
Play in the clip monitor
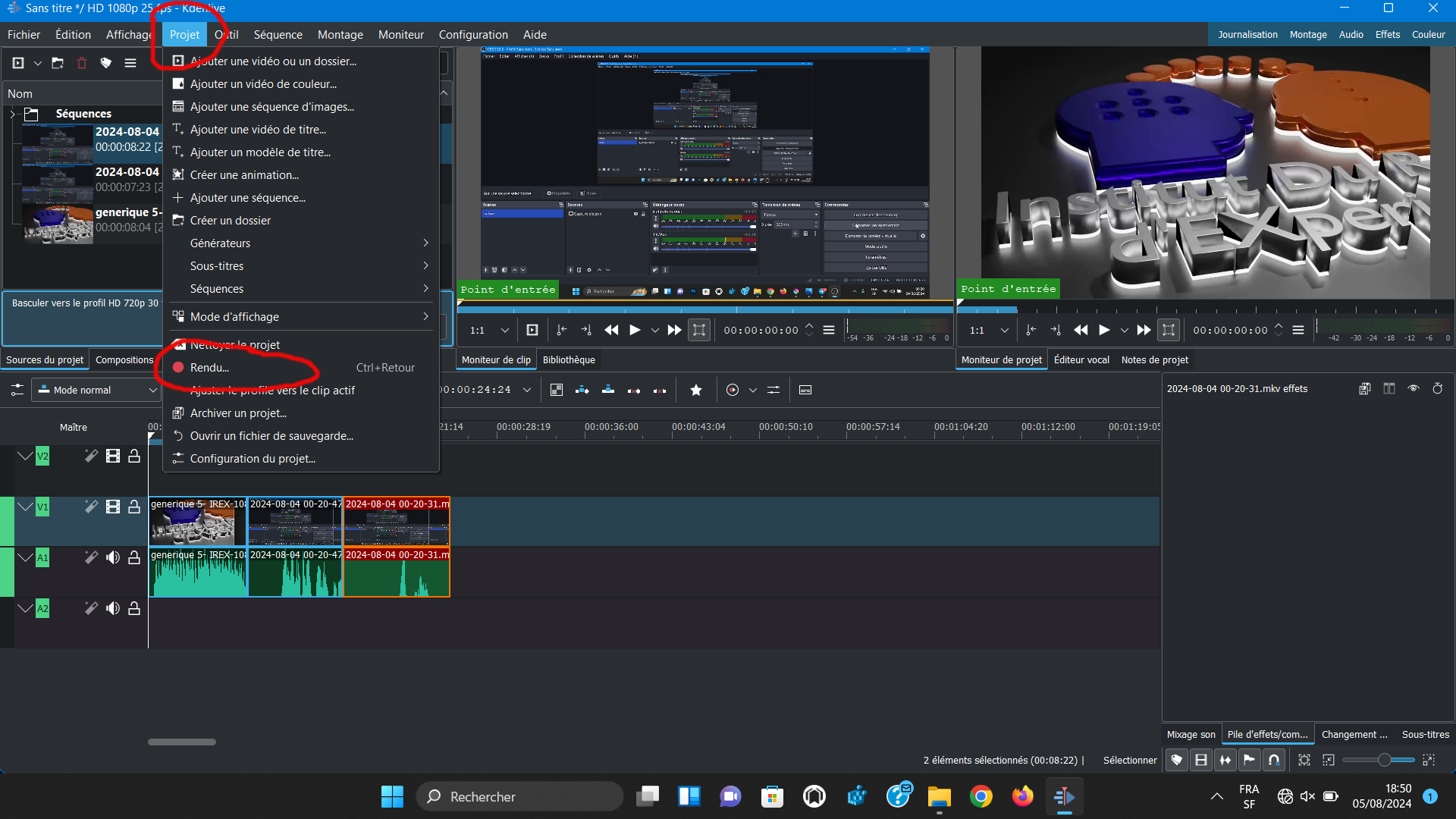(x=635, y=330)
